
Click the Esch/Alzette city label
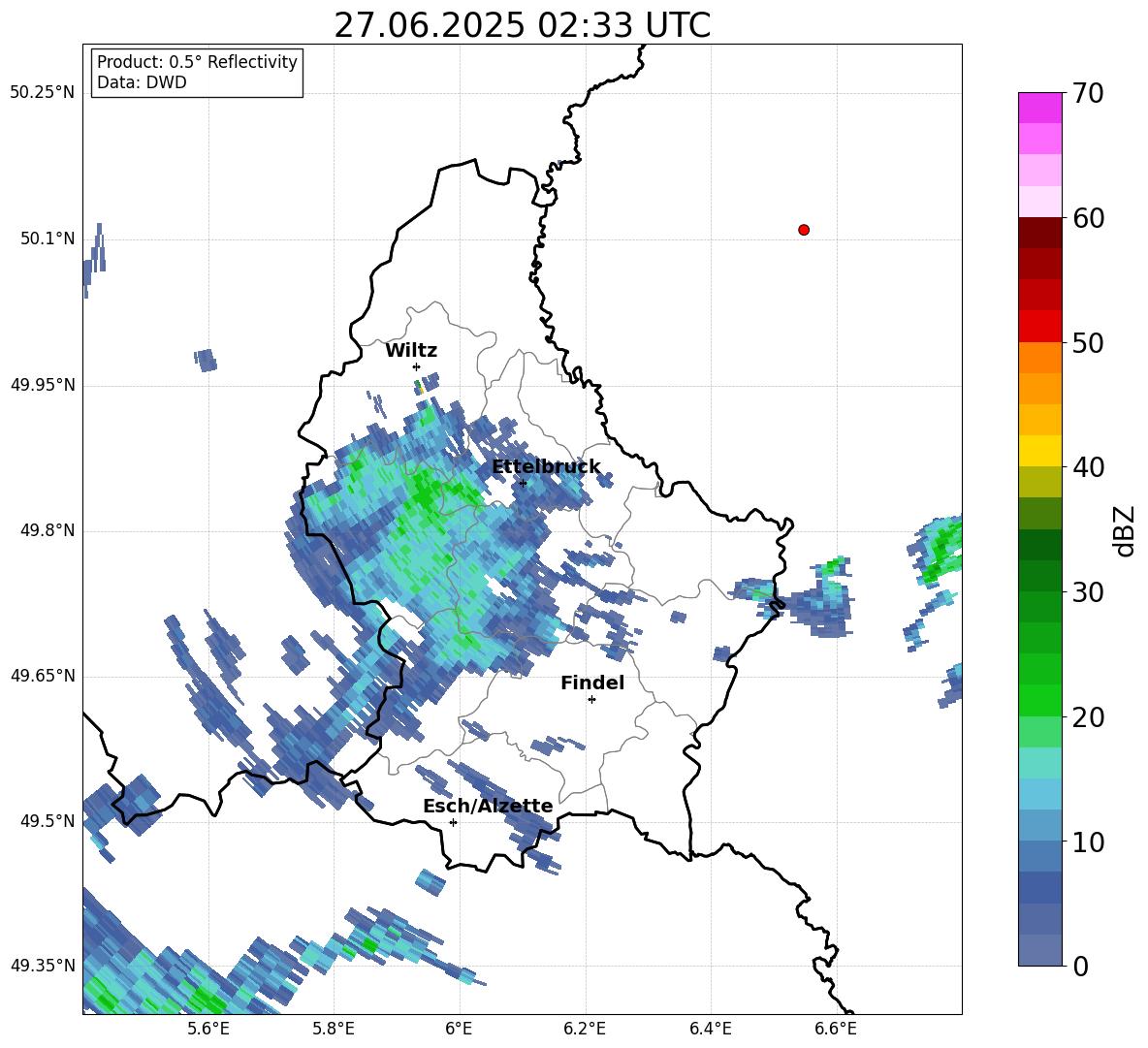[x=488, y=807]
